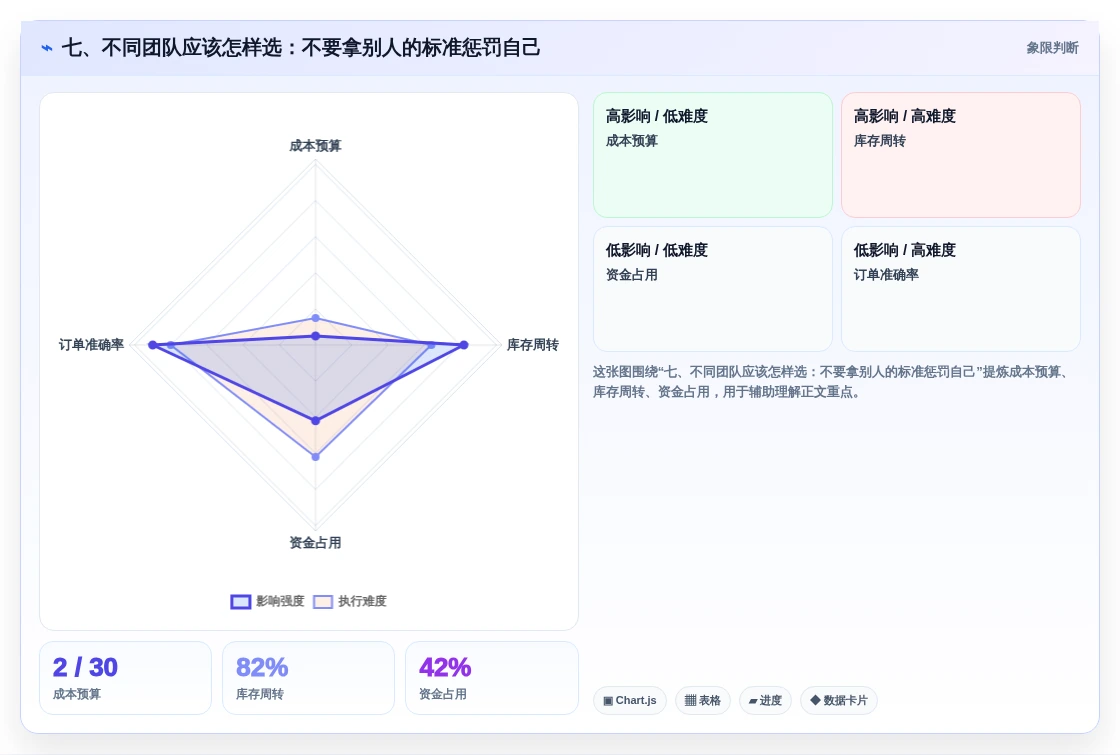
Task: Open the 低影响 / 低难度 quadrant card
Action: pos(713,289)
